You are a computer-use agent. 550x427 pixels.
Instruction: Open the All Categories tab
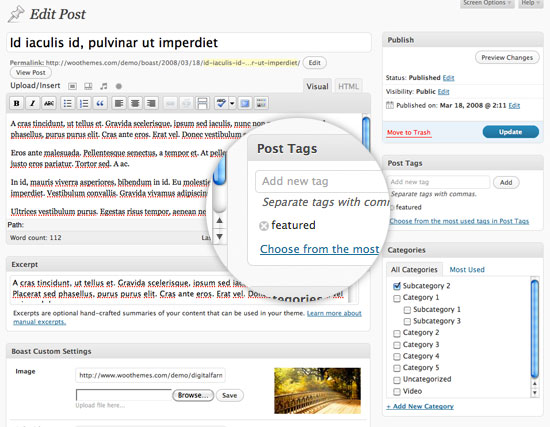(x=414, y=269)
